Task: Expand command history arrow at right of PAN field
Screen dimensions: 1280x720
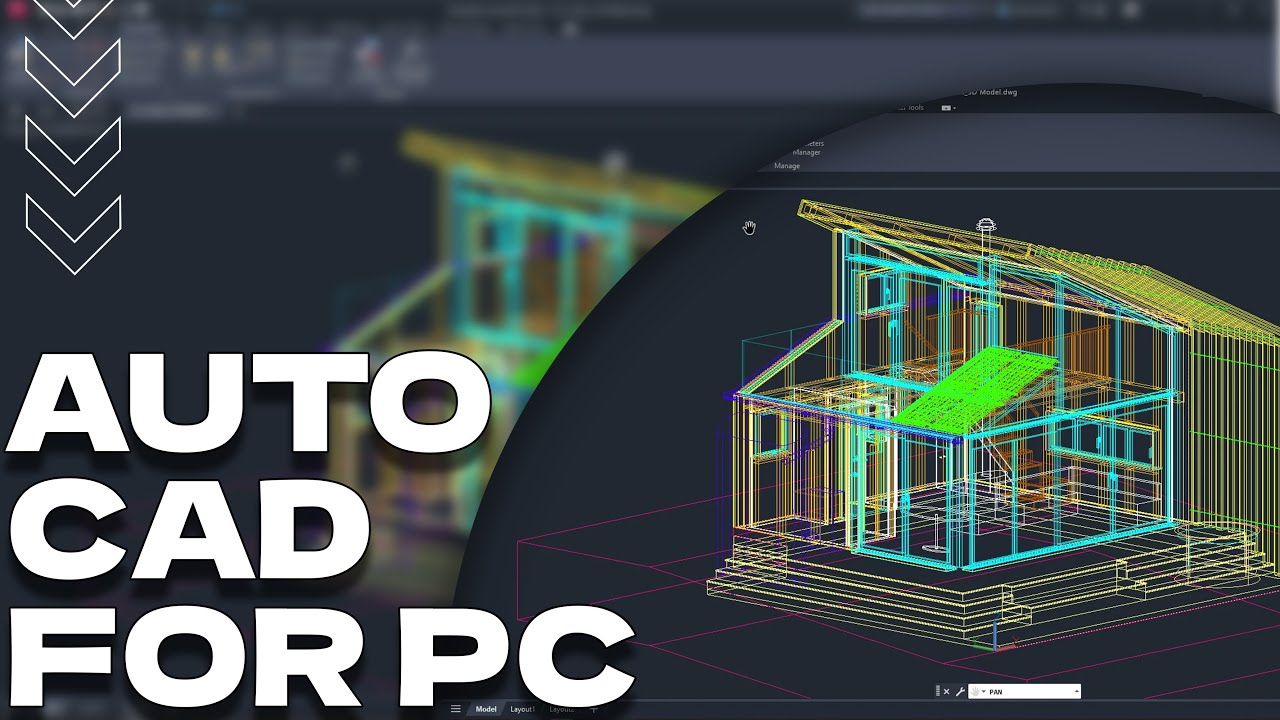Action: 1076,691
